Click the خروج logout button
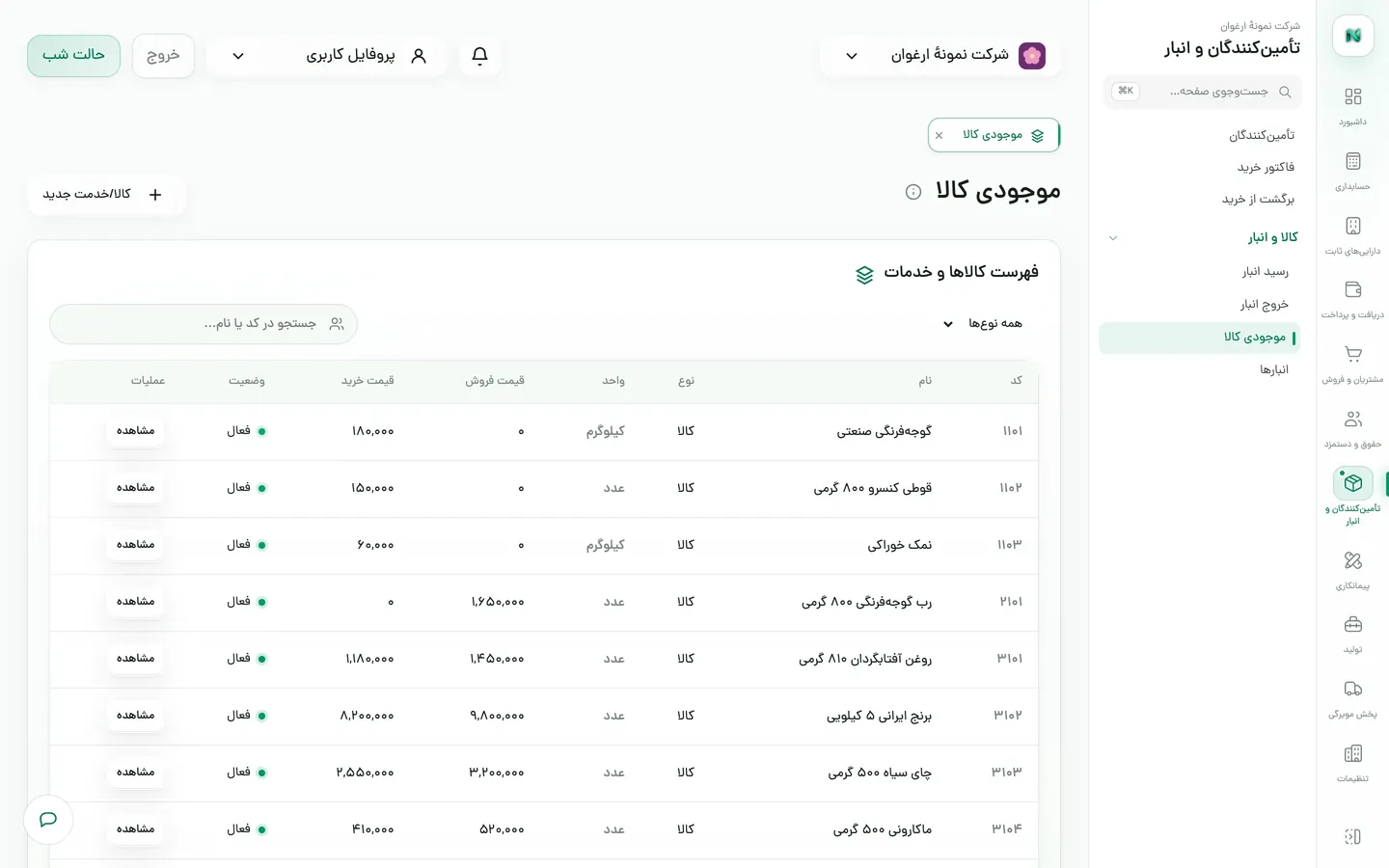The height and width of the screenshot is (868, 1389). [x=163, y=56]
